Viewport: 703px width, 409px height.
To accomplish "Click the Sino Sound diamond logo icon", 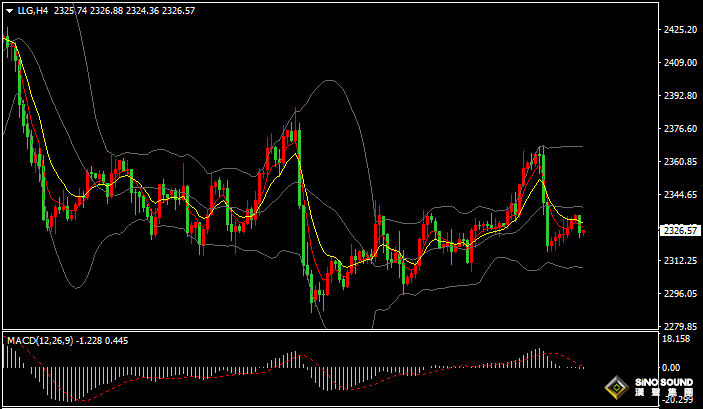I will click(618, 388).
